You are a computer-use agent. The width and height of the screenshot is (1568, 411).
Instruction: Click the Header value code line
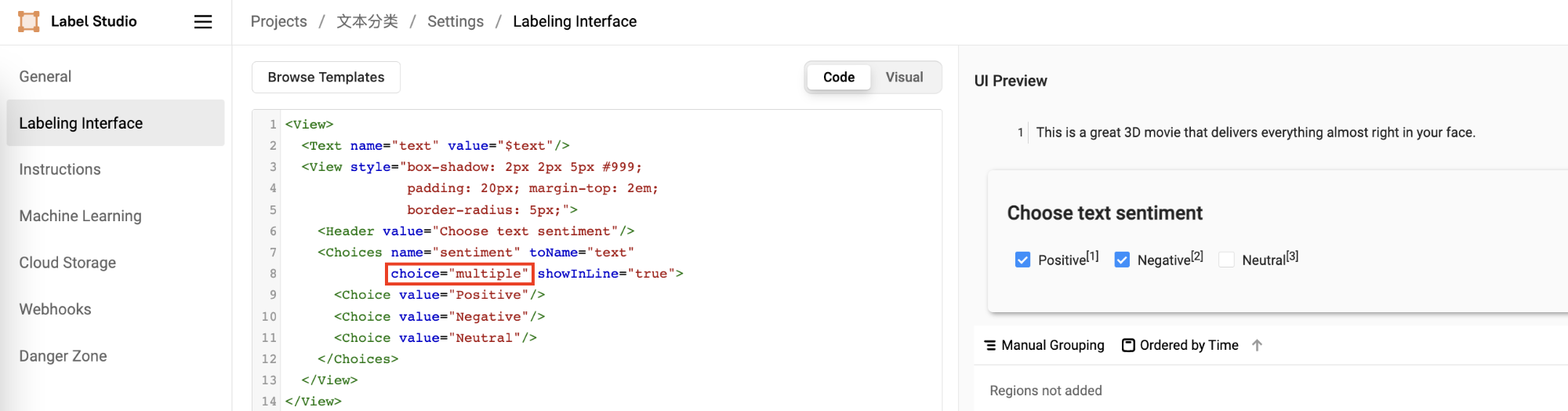click(476, 231)
